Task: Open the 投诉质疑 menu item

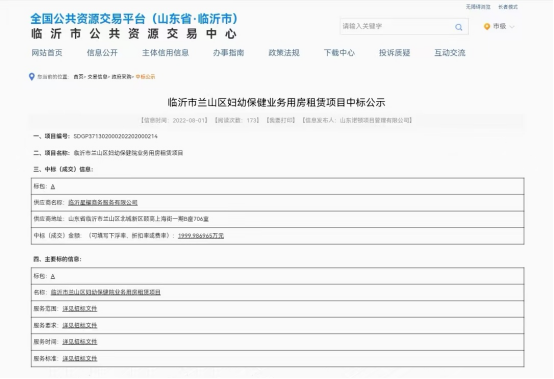Action: pyautogui.click(x=394, y=53)
